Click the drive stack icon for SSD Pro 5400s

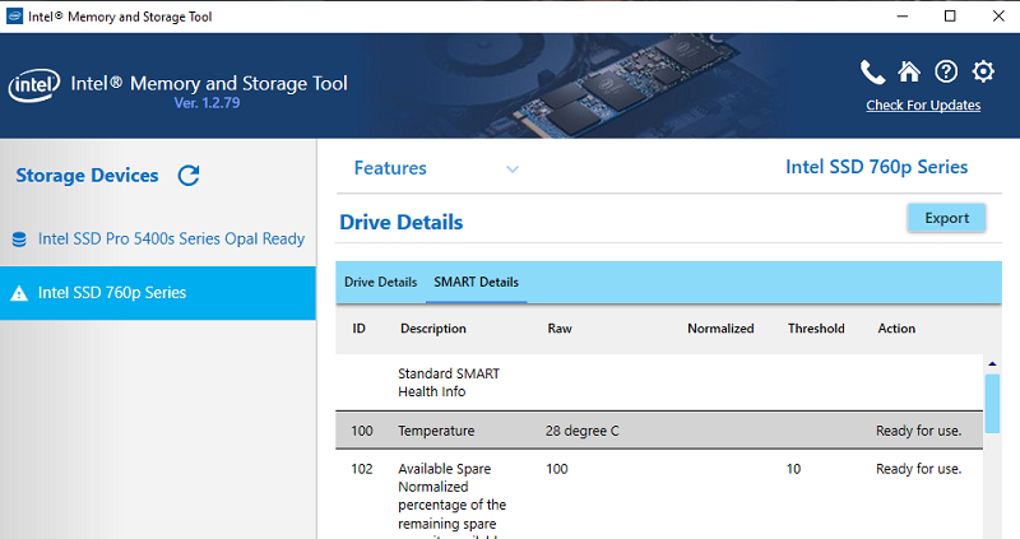(19, 240)
